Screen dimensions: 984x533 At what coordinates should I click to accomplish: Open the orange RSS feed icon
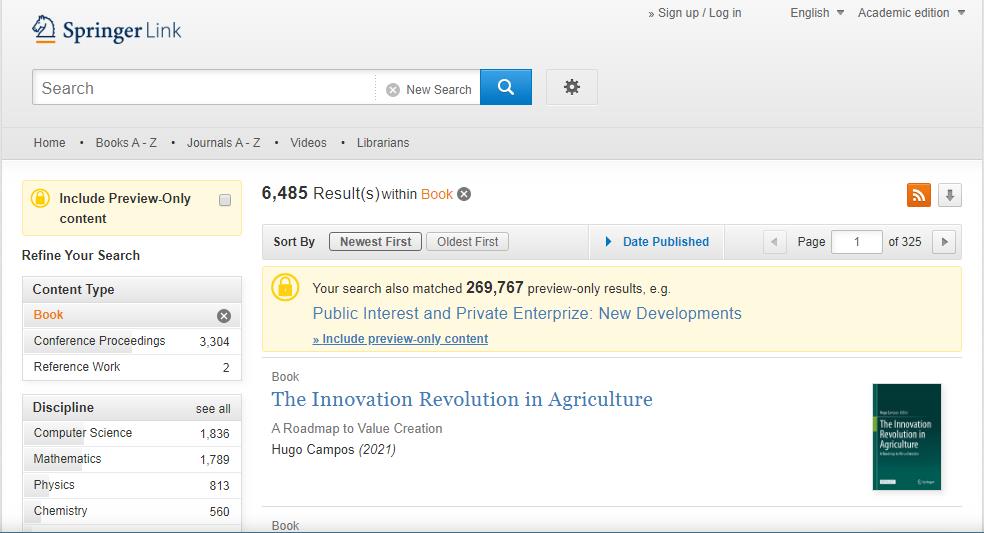918,195
